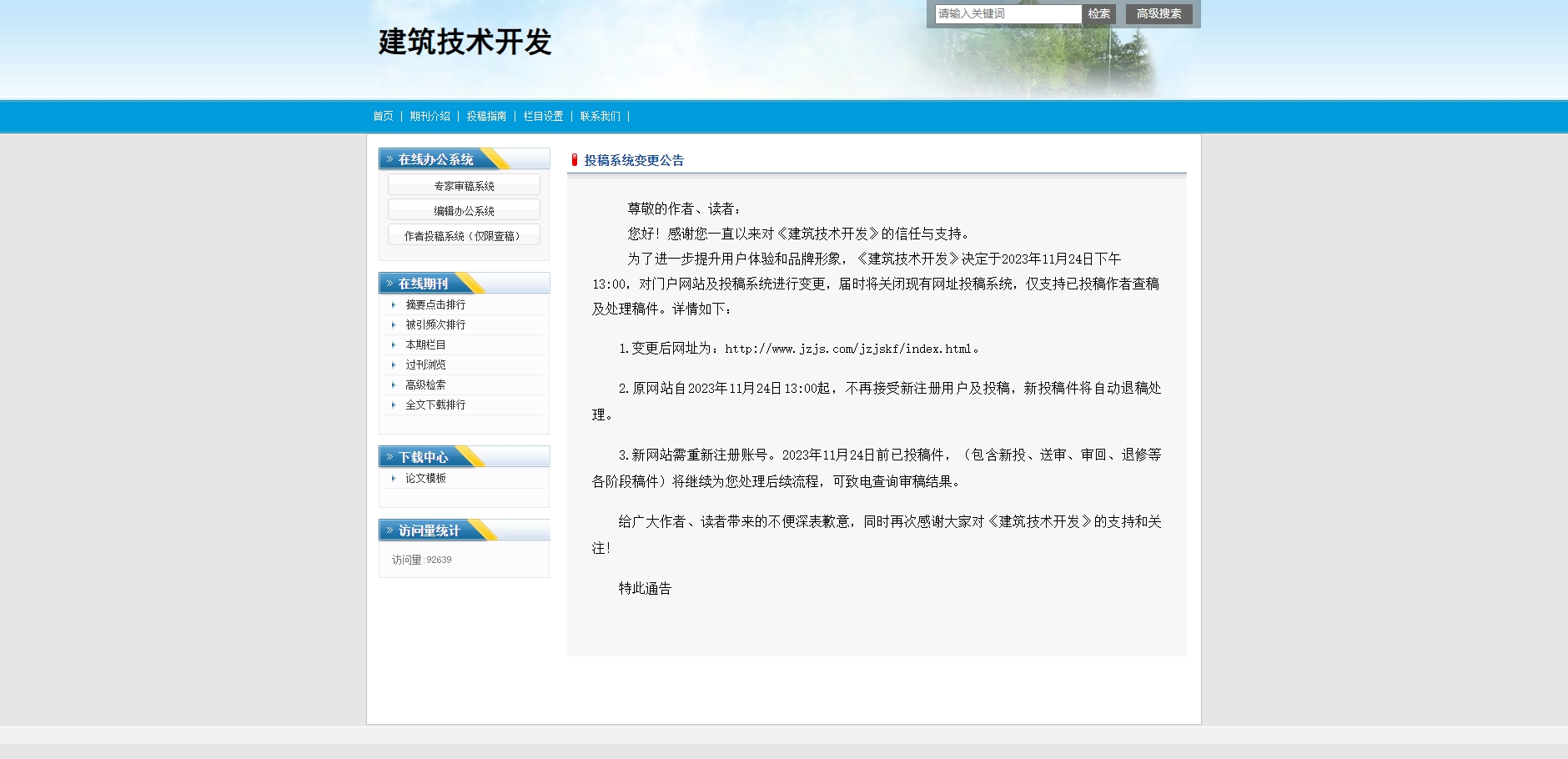Open 栏目设置 menu item
This screenshot has height=759, width=1568.
(x=543, y=117)
